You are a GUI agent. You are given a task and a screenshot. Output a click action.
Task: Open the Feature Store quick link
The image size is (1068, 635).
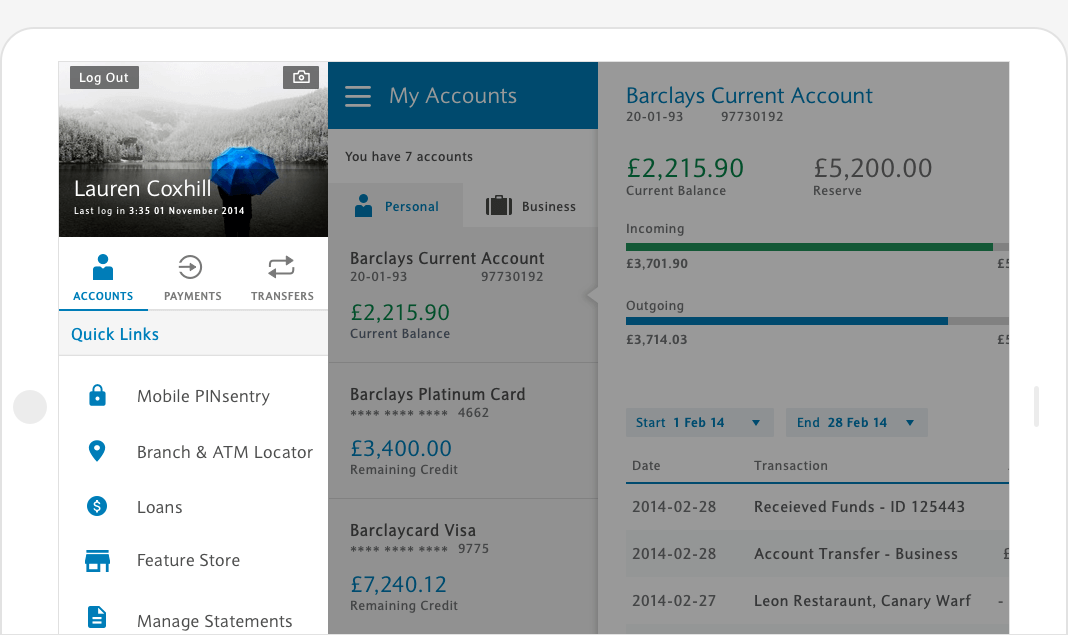coord(188,560)
